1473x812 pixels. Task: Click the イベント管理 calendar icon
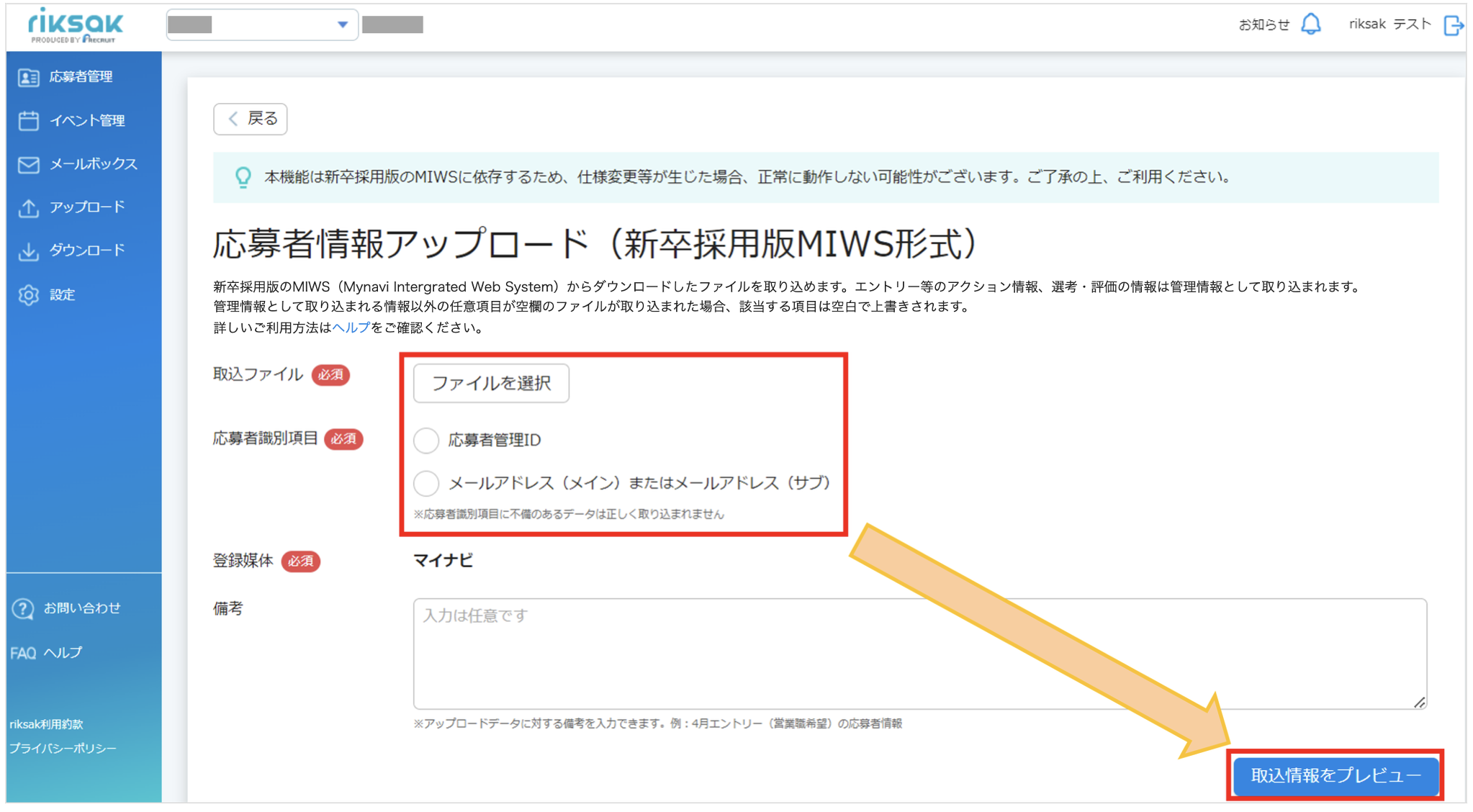click(x=29, y=120)
